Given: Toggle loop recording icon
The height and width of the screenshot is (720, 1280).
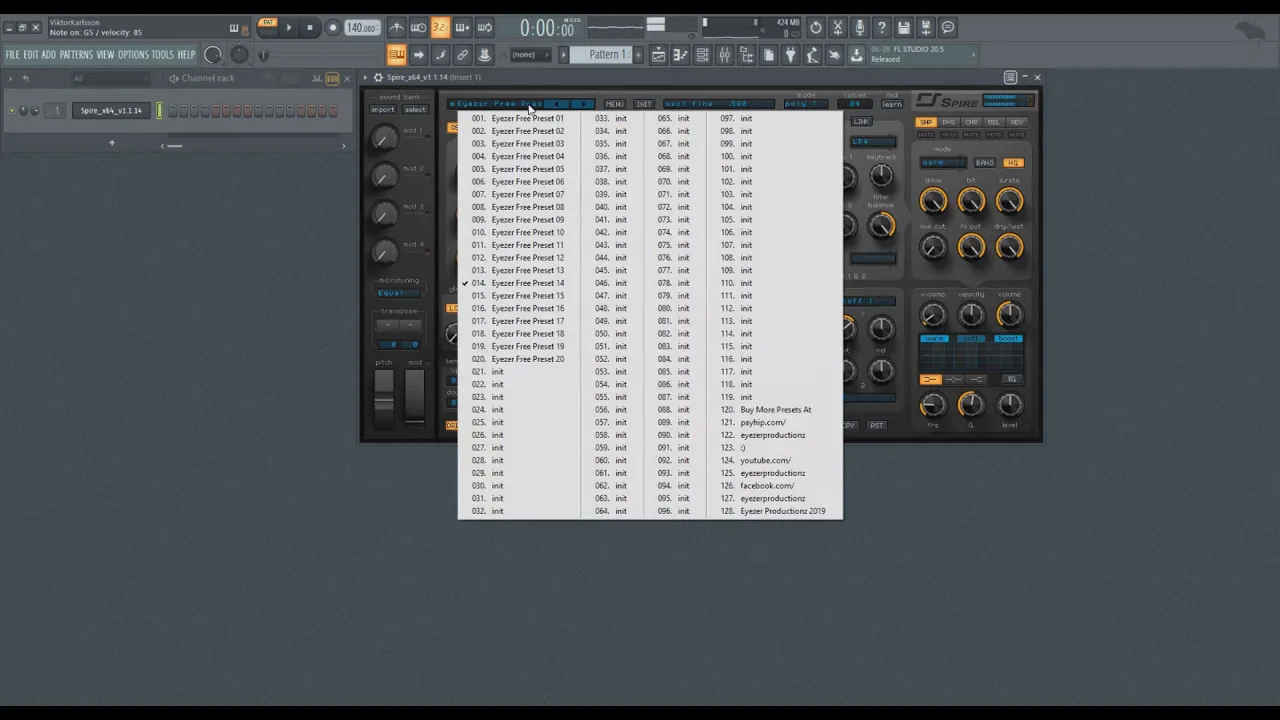Looking at the screenshot, I should pos(484,28).
